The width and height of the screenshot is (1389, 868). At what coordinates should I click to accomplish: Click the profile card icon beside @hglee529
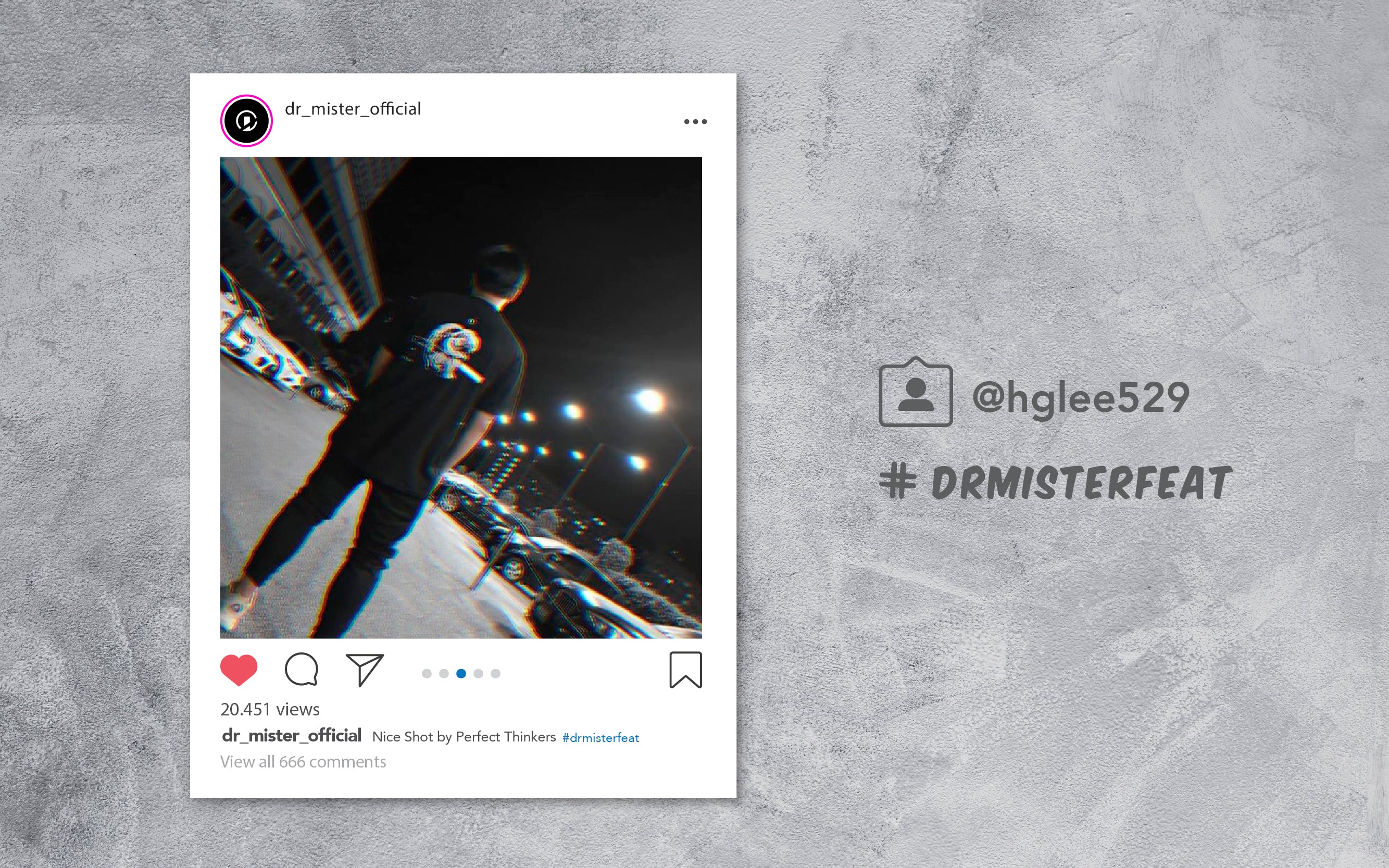(x=916, y=392)
